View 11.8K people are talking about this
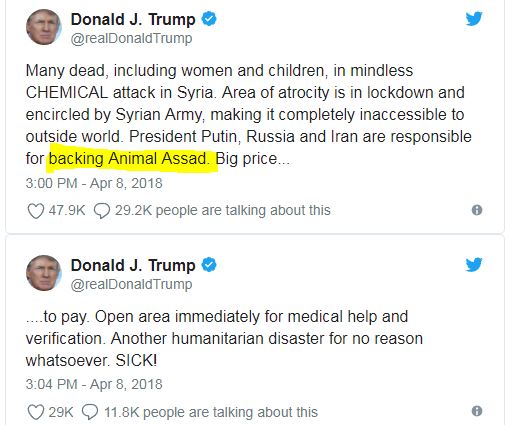This screenshot has height=425, width=509. point(211,412)
